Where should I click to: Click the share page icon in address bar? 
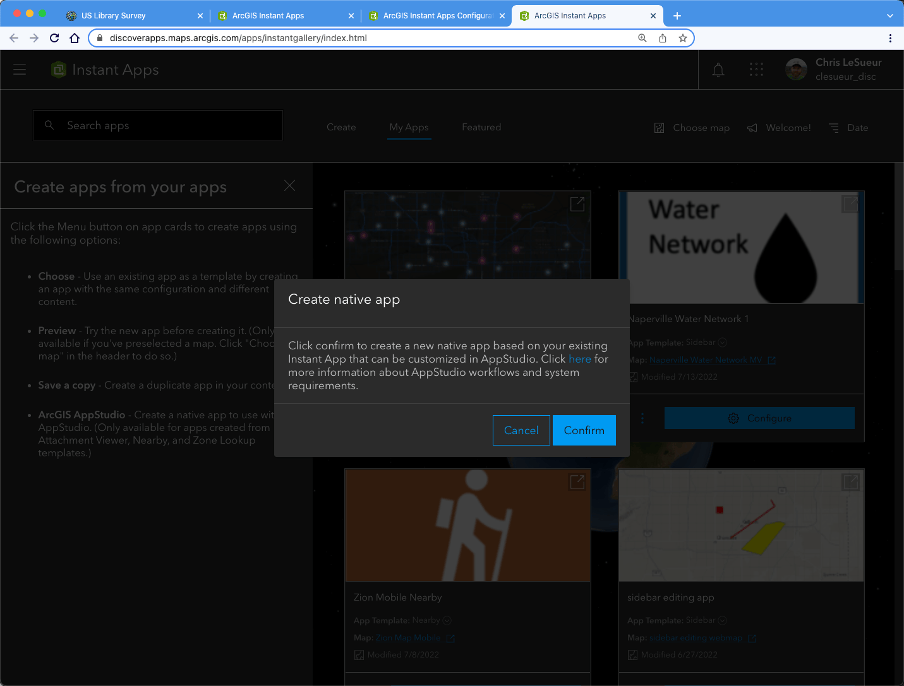click(662, 38)
